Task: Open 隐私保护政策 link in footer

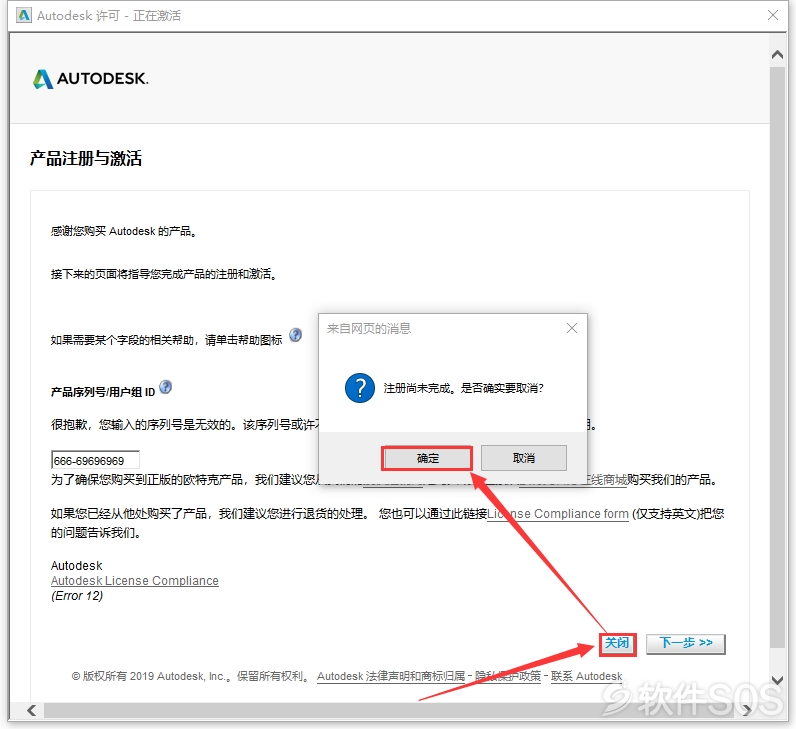Action: point(508,676)
